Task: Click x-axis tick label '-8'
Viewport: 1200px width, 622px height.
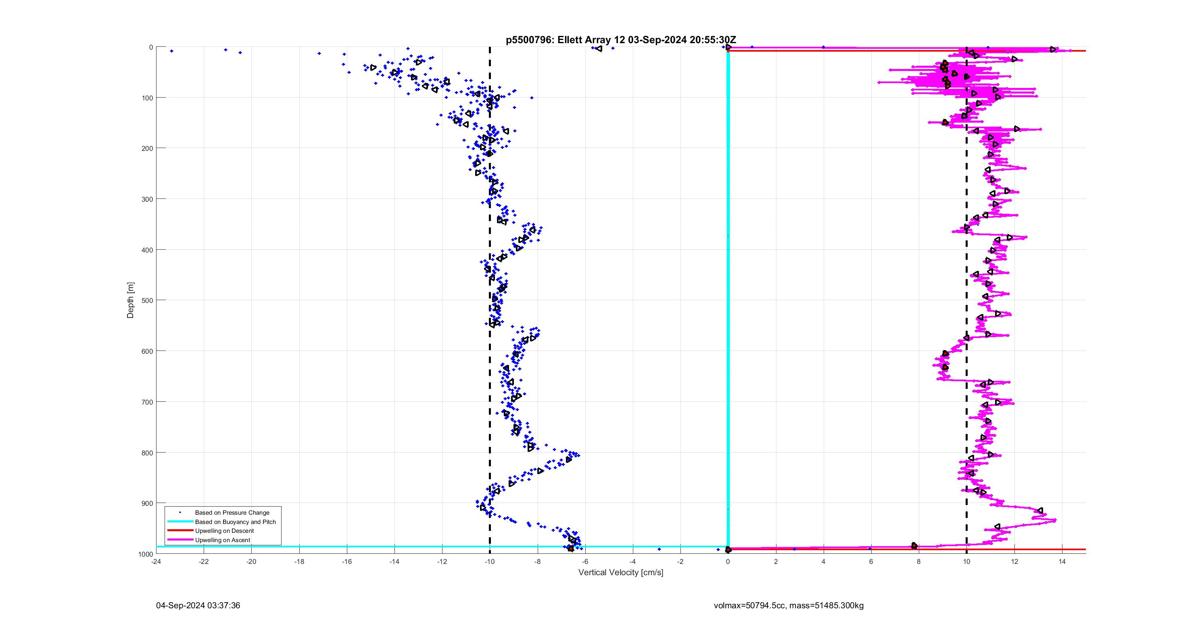Action: [x=537, y=561]
